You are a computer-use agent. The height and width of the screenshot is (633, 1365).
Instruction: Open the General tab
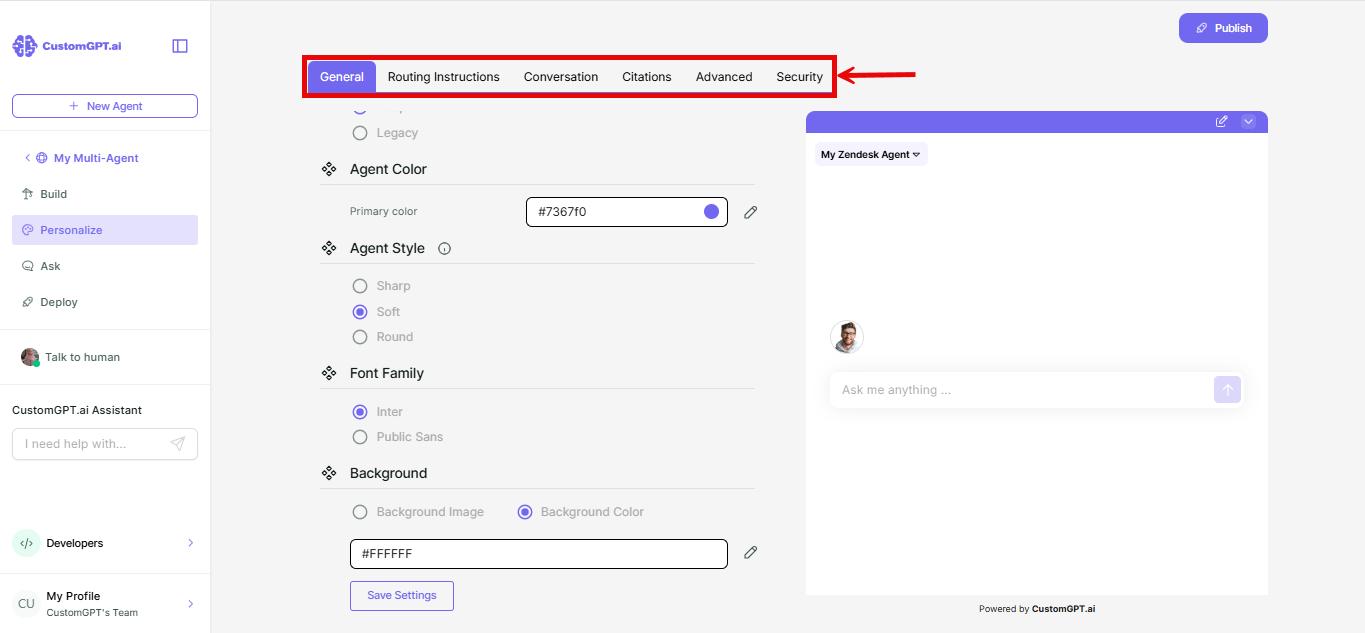click(342, 77)
